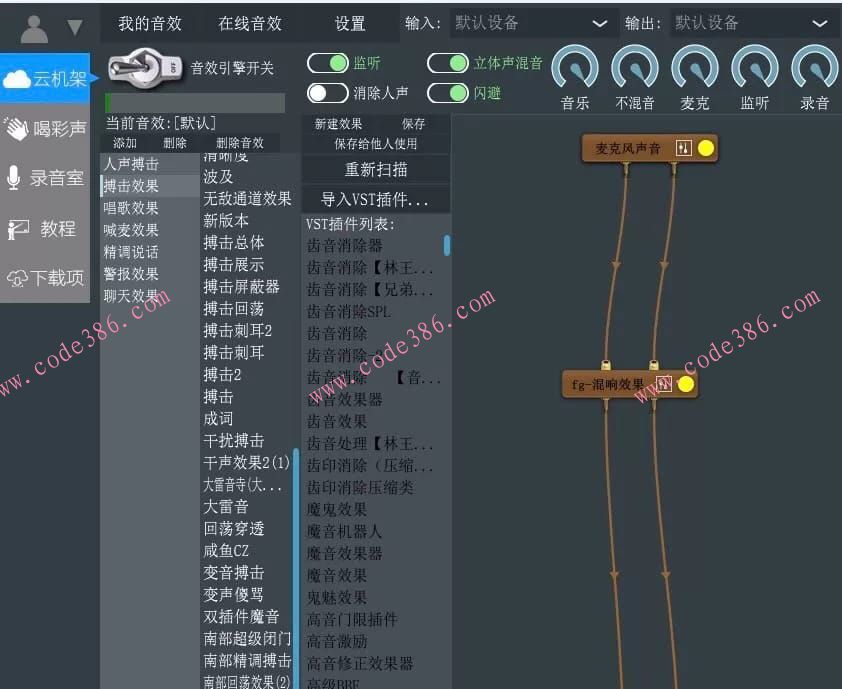Disable the 闪避 ducking toggle
The image size is (842, 689).
click(450, 92)
